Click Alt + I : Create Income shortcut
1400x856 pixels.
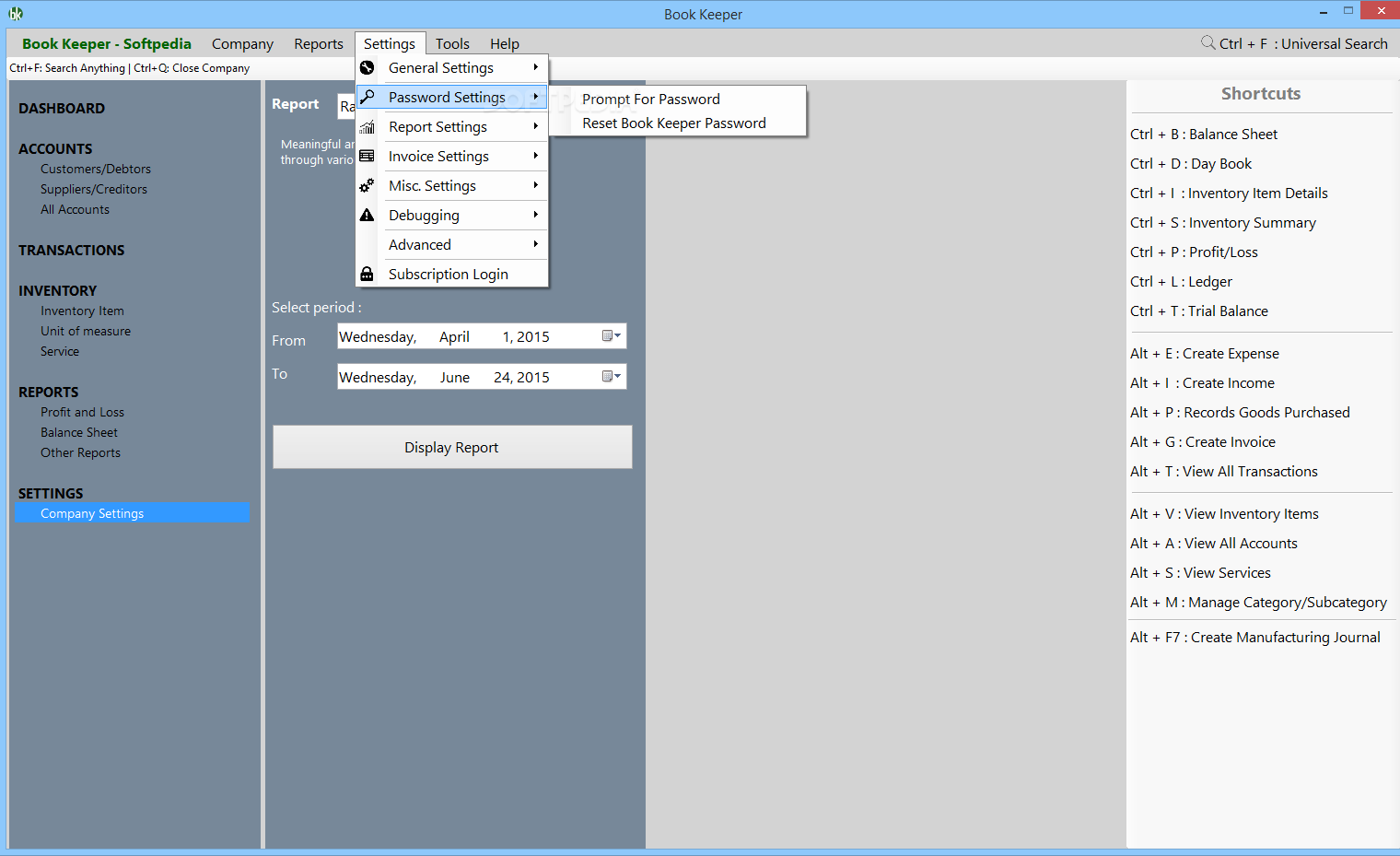[1203, 382]
